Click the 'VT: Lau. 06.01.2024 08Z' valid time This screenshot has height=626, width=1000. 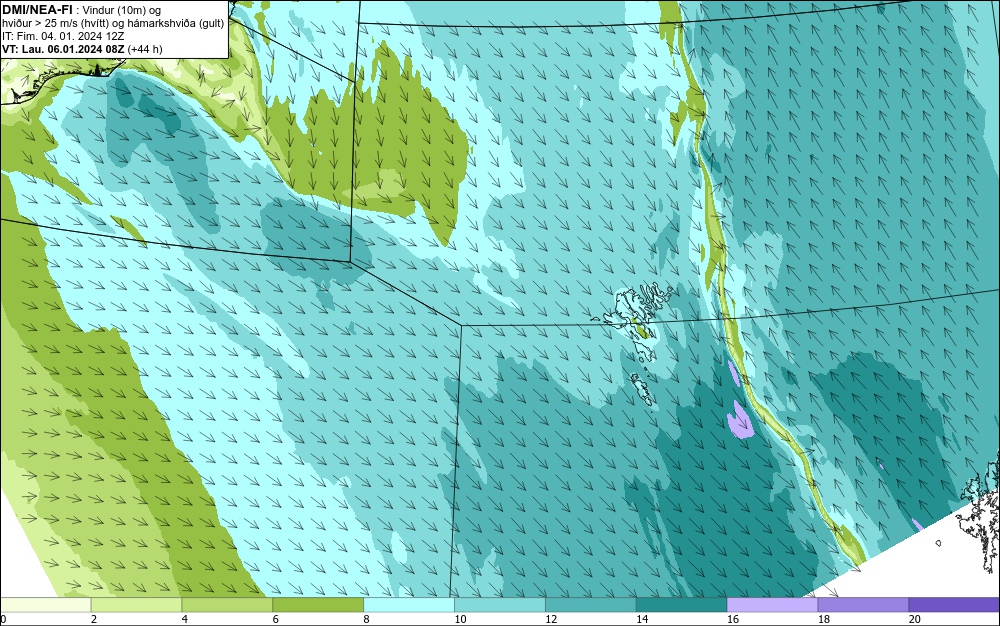(63, 50)
